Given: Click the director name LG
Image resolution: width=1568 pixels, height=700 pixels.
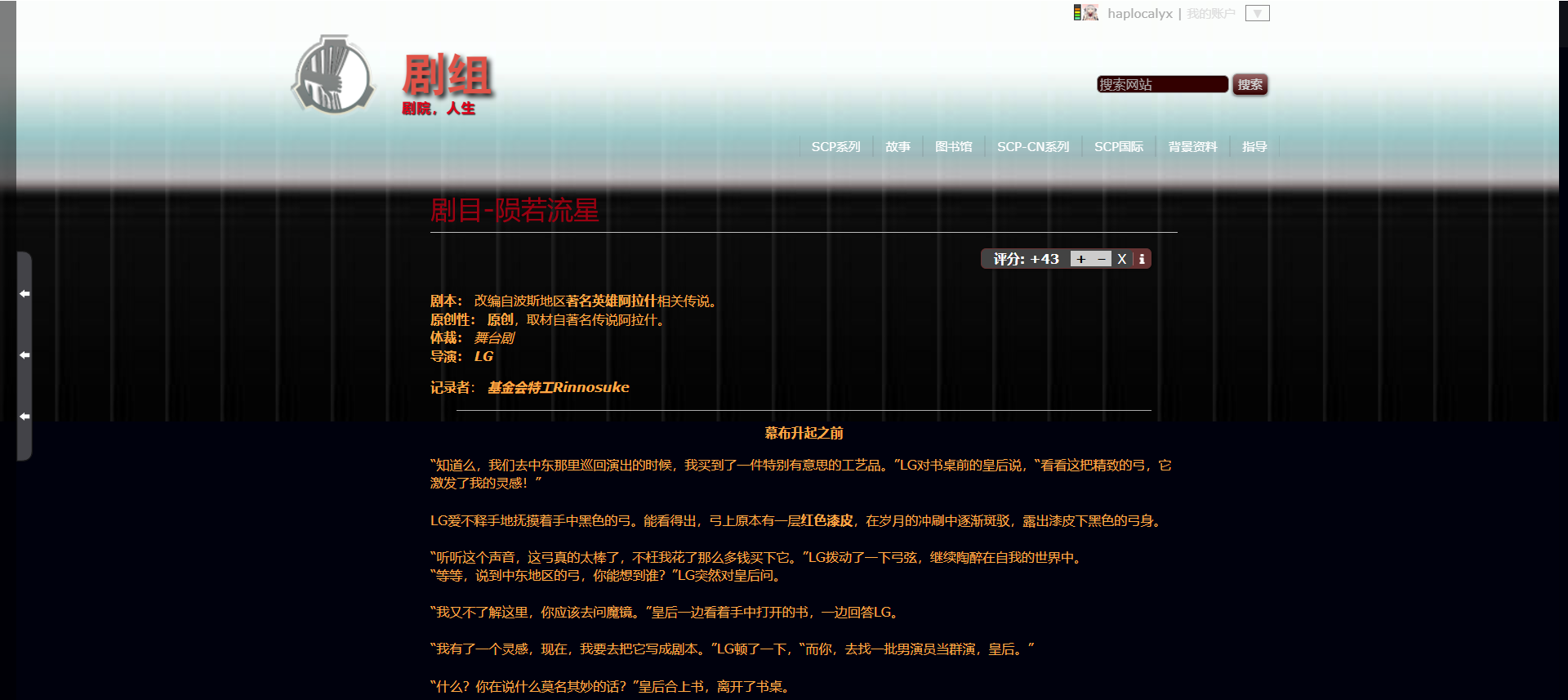Looking at the screenshot, I should 483,356.
